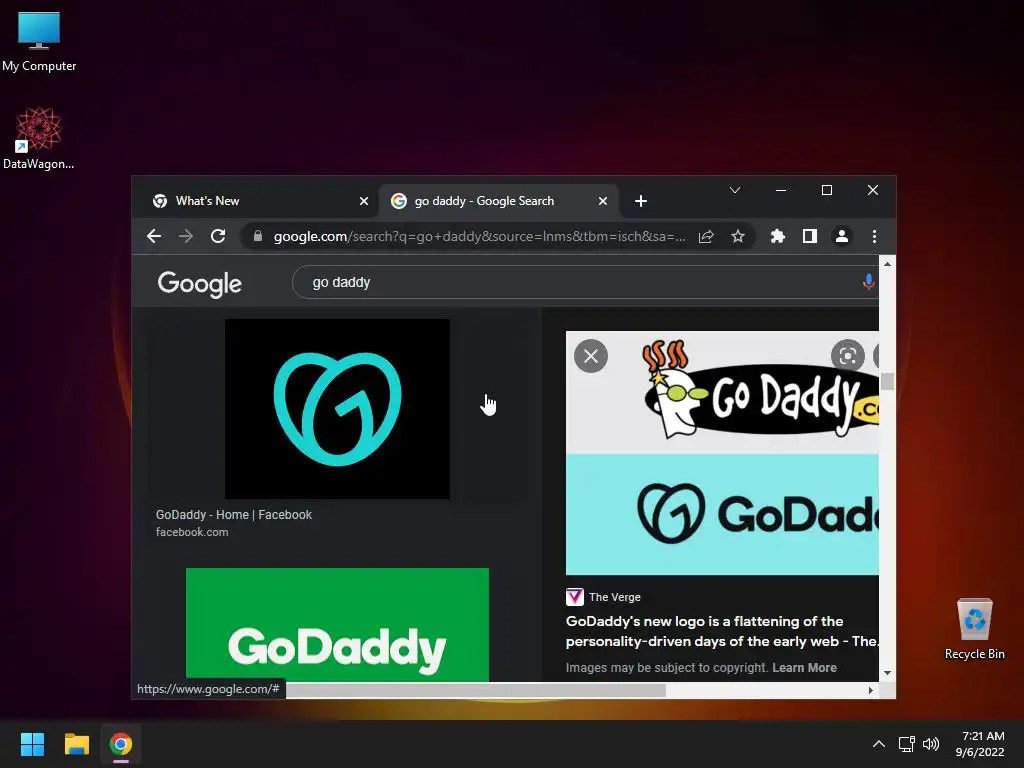Click the facebook.com source text
Image resolution: width=1024 pixels, height=768 pixels.
tap(192, 532)
